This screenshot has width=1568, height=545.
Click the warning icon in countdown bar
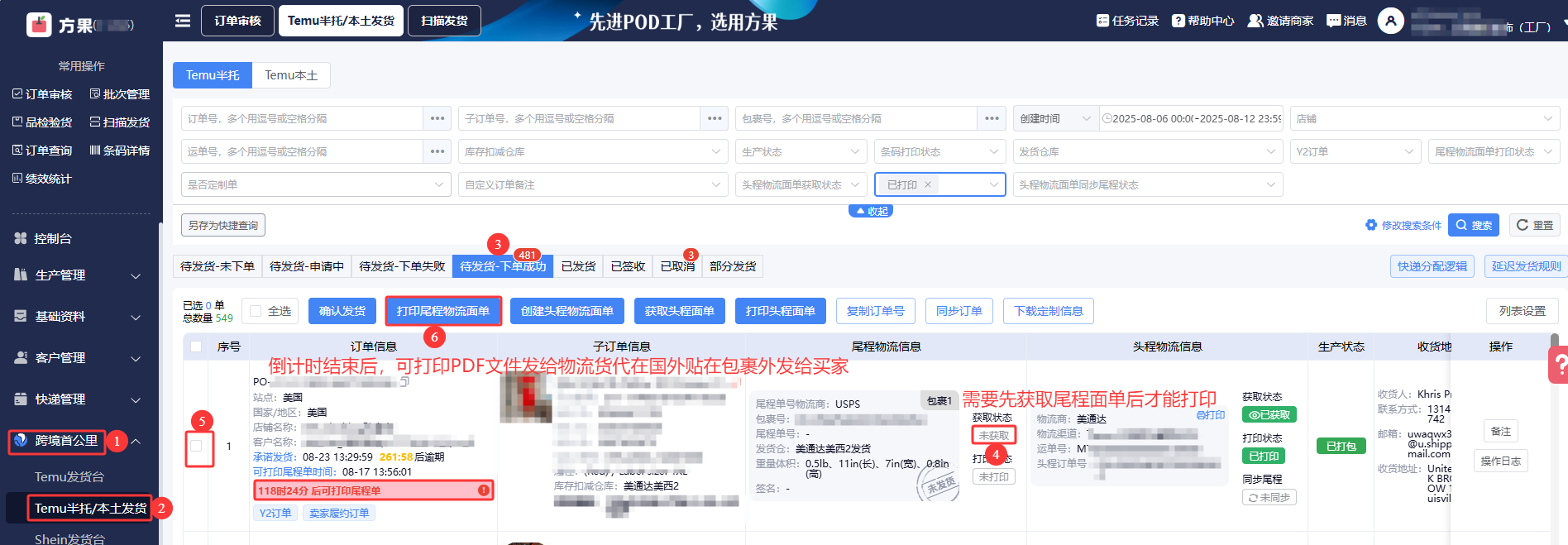pos(484,490)
